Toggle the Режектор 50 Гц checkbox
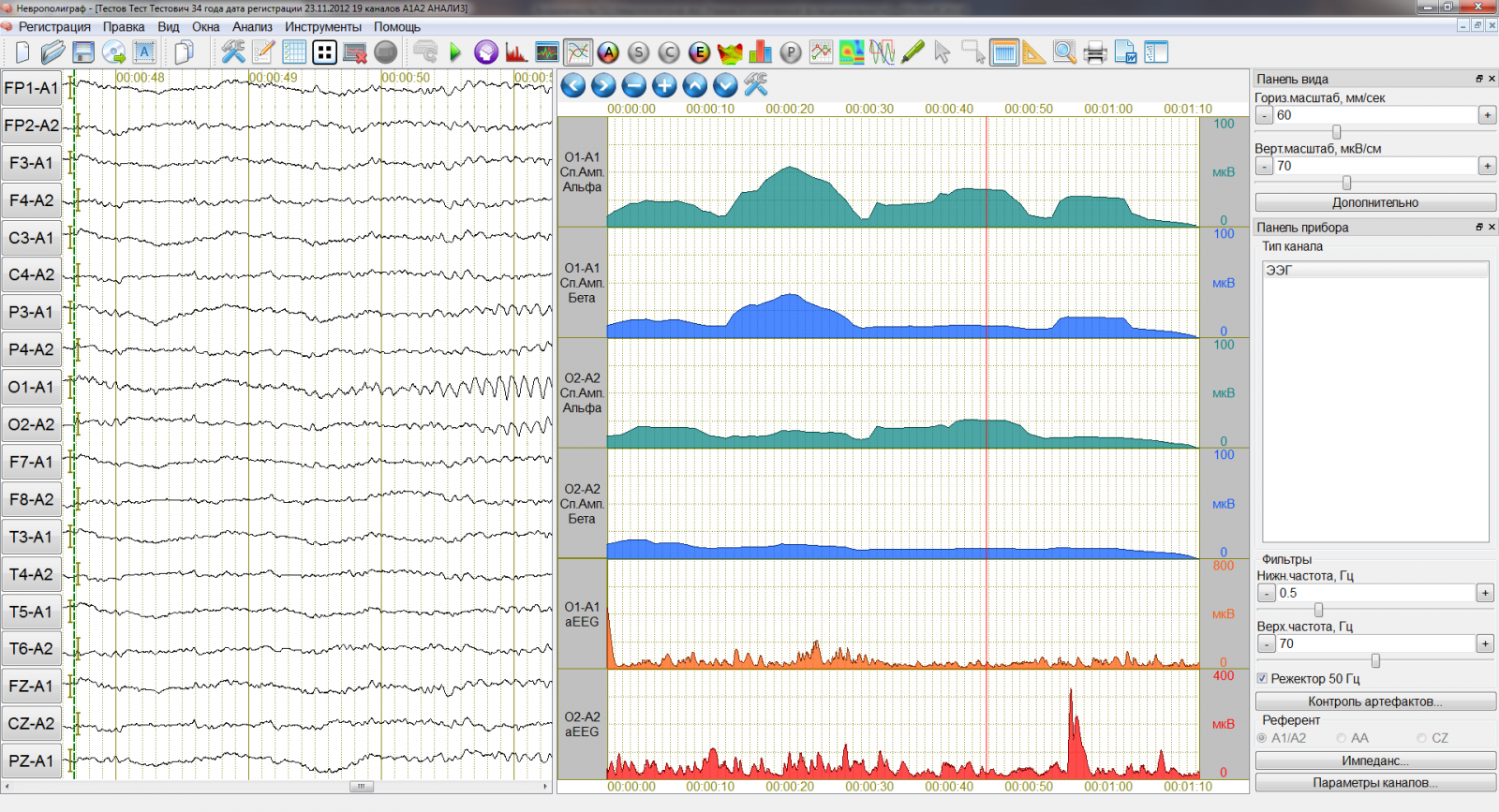1499x812 pixels. coord(1263,678)
